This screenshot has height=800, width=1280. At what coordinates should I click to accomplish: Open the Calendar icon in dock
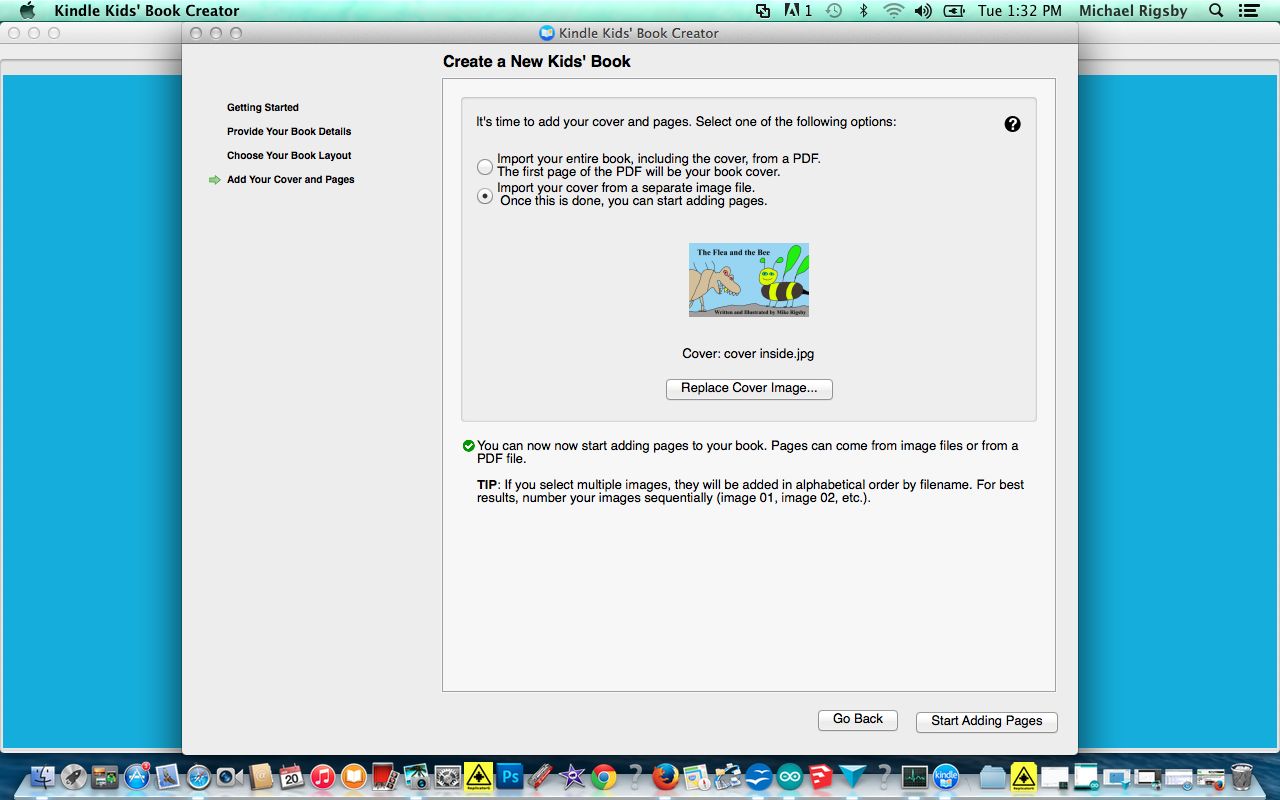point(291,776)
